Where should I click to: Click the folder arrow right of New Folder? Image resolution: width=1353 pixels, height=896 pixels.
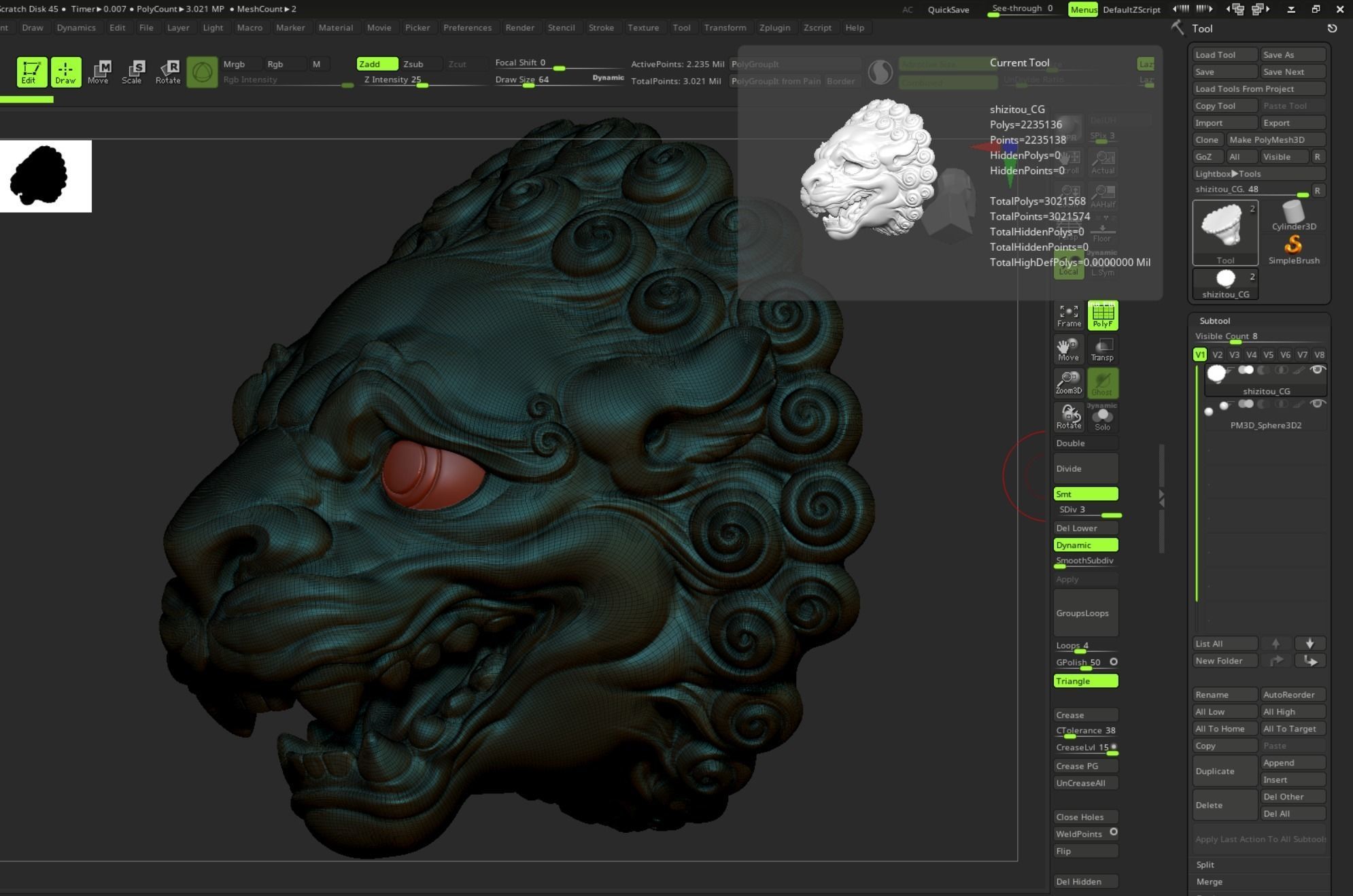(x=1309, y=660)
